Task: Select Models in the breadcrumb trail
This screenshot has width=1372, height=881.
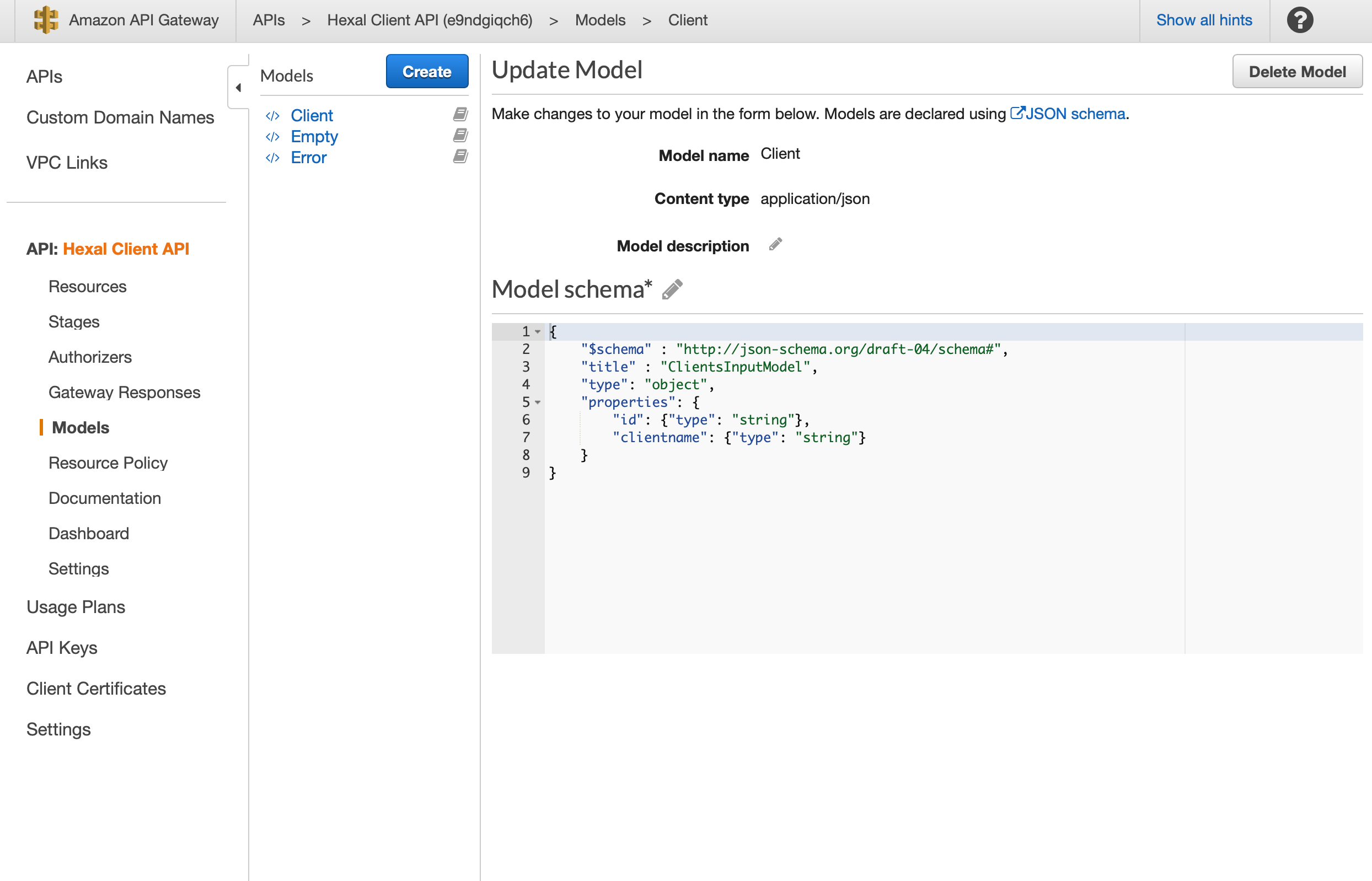Action: coord(599,20)
